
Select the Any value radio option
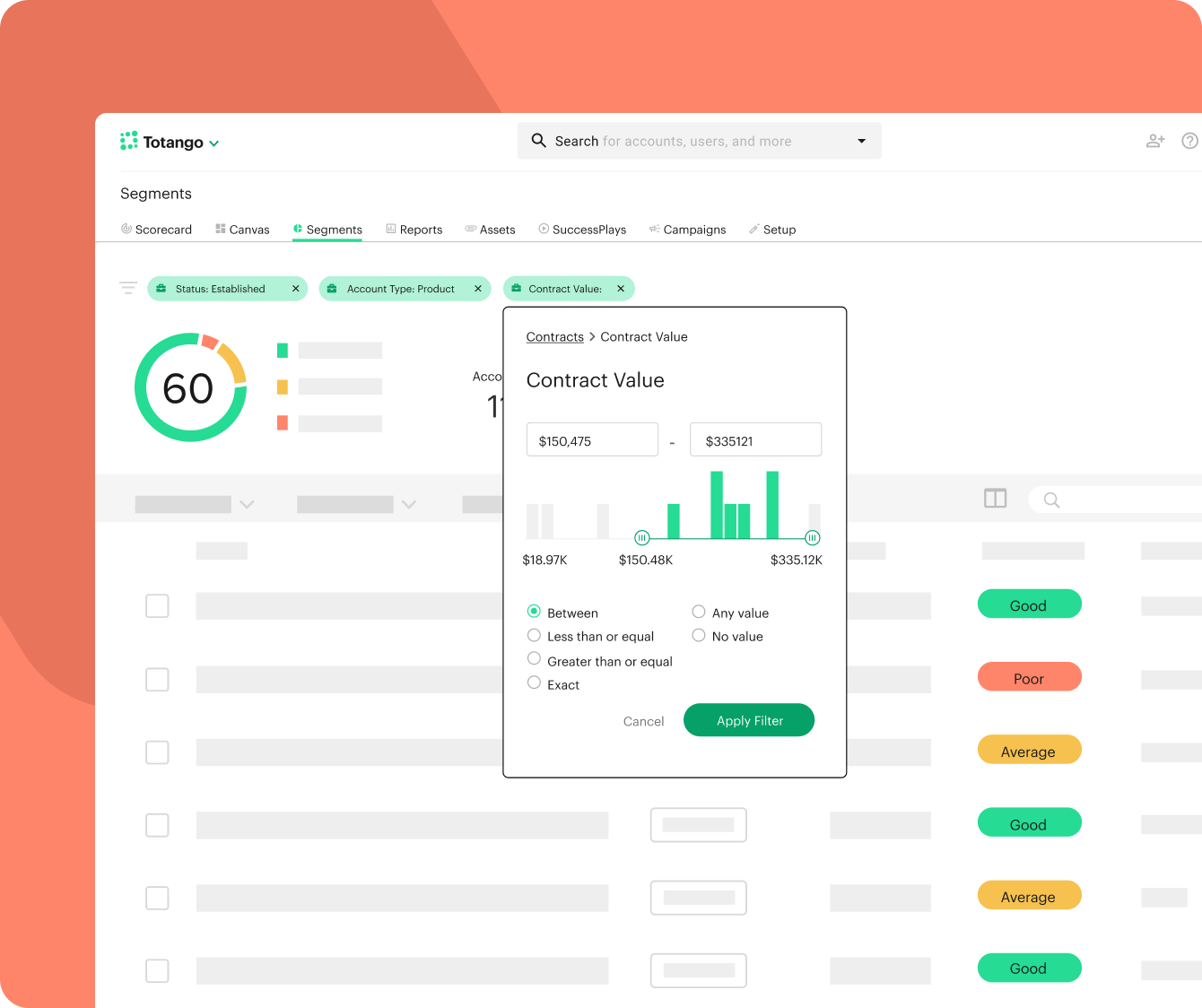coord(699,612)
